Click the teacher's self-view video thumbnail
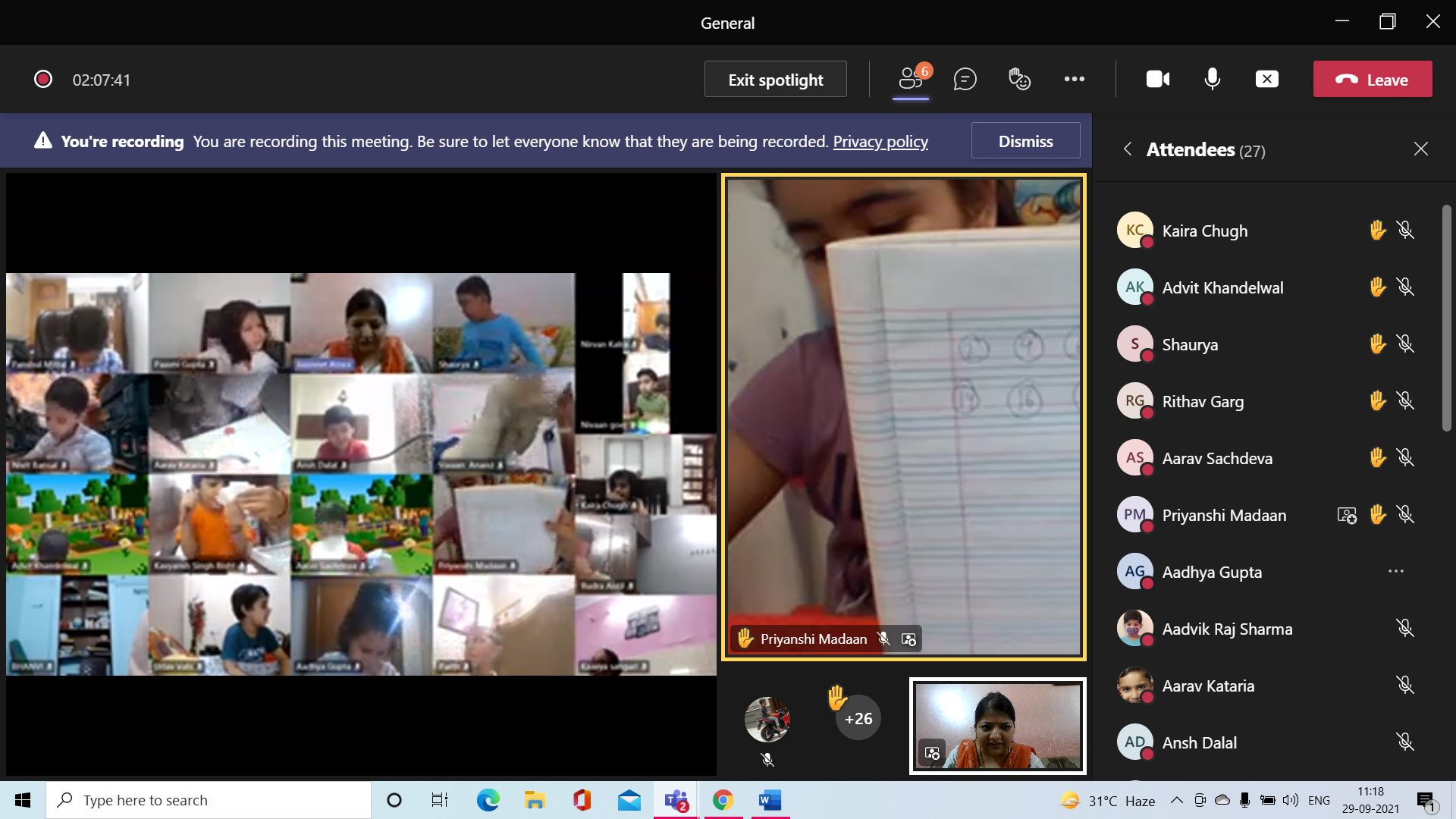 [x=997, y=726]
